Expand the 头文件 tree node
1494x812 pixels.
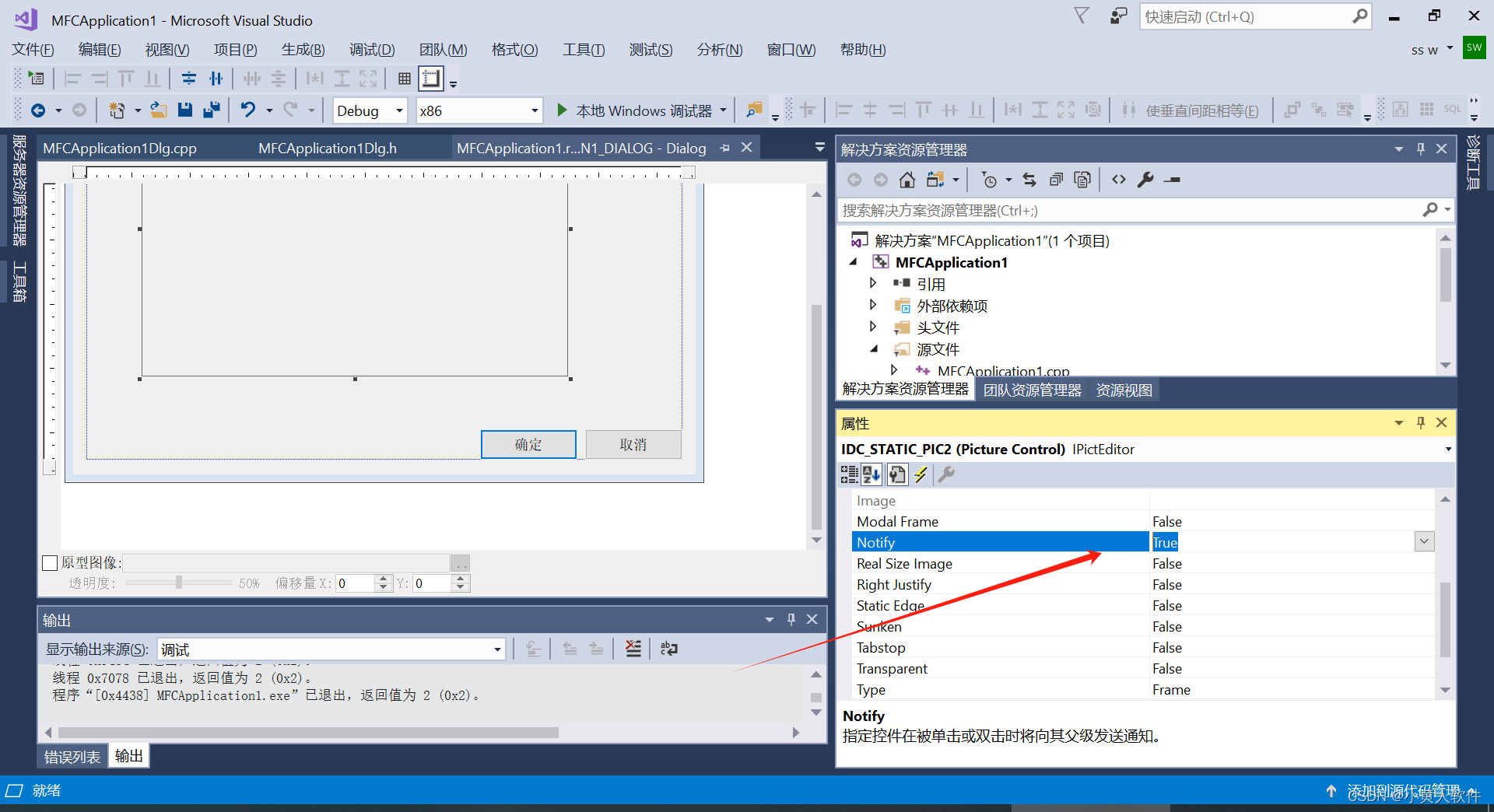(873, 327)
